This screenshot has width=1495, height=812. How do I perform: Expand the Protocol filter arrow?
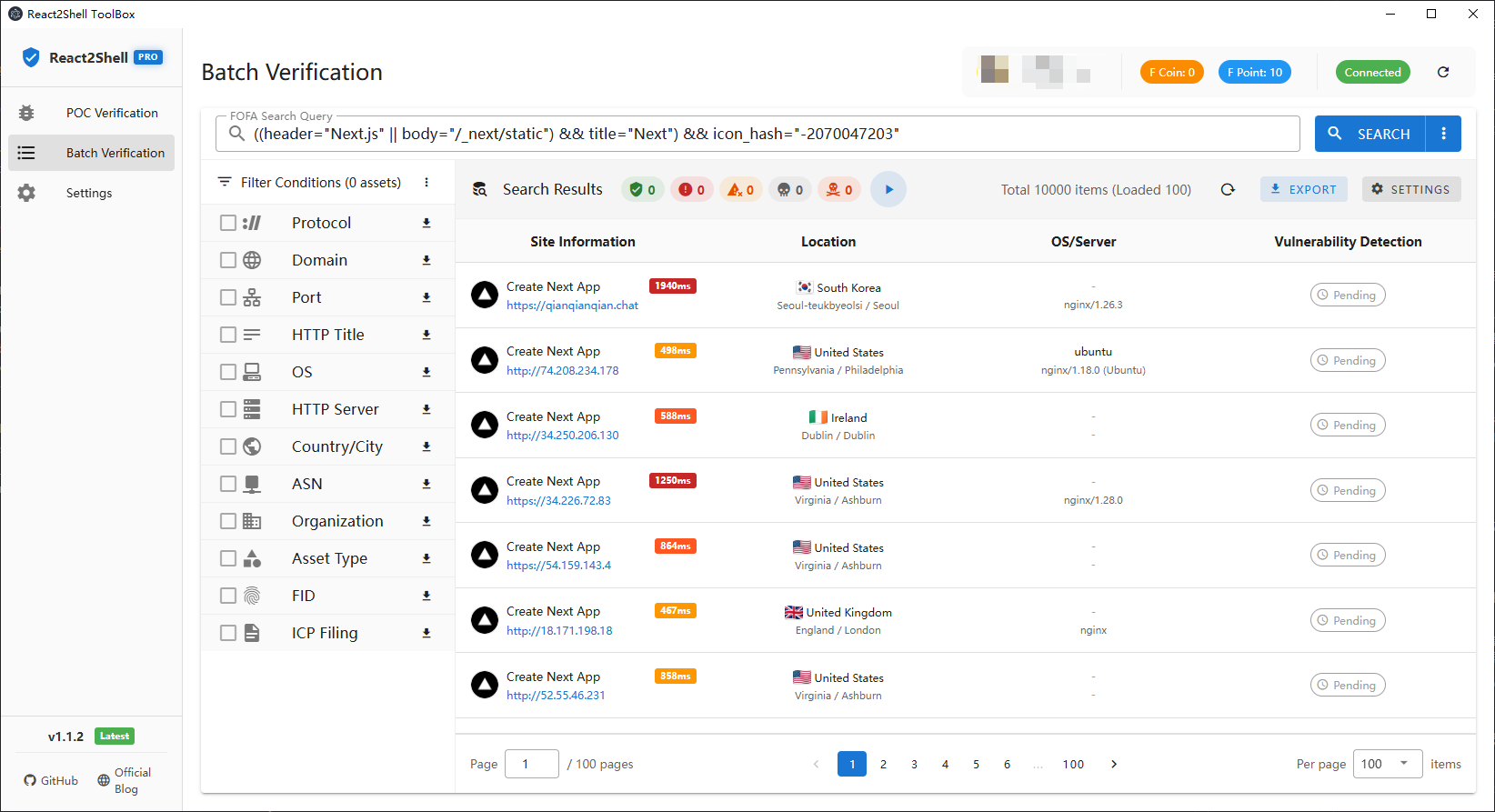(426, 223)
